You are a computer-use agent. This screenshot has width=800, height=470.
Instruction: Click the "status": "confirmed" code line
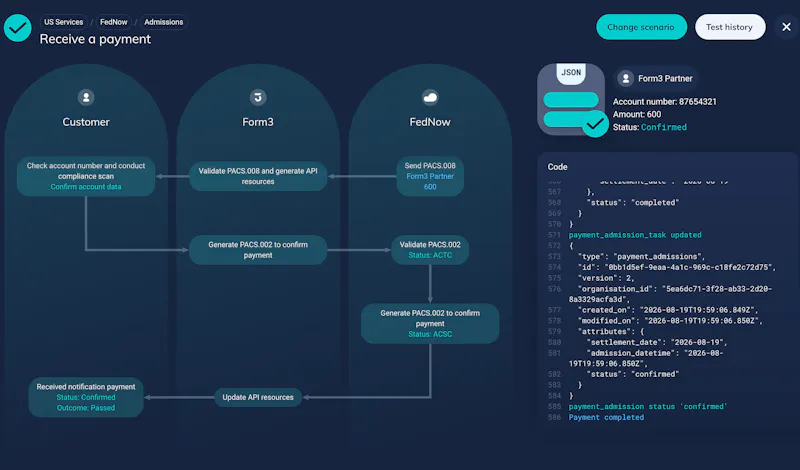point(633,374)
